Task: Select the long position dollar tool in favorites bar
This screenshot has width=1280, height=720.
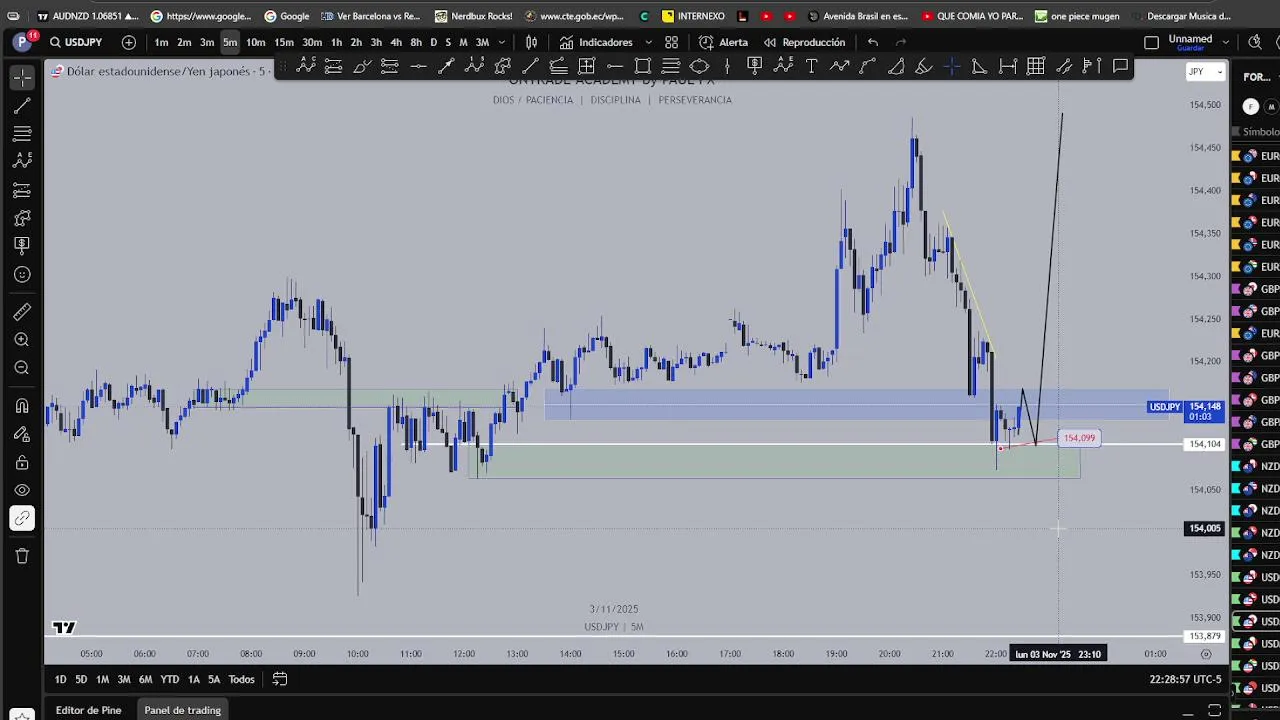Action: coord(755,66)
